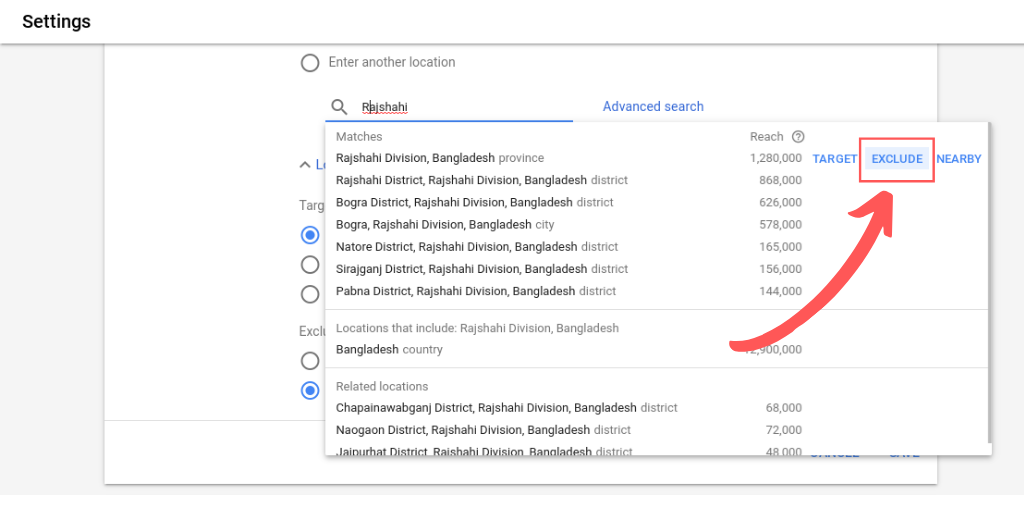Select the third radio button under Target
Image resolution: width=1024 pixels, height=512 pixels.
pos(310,294)
